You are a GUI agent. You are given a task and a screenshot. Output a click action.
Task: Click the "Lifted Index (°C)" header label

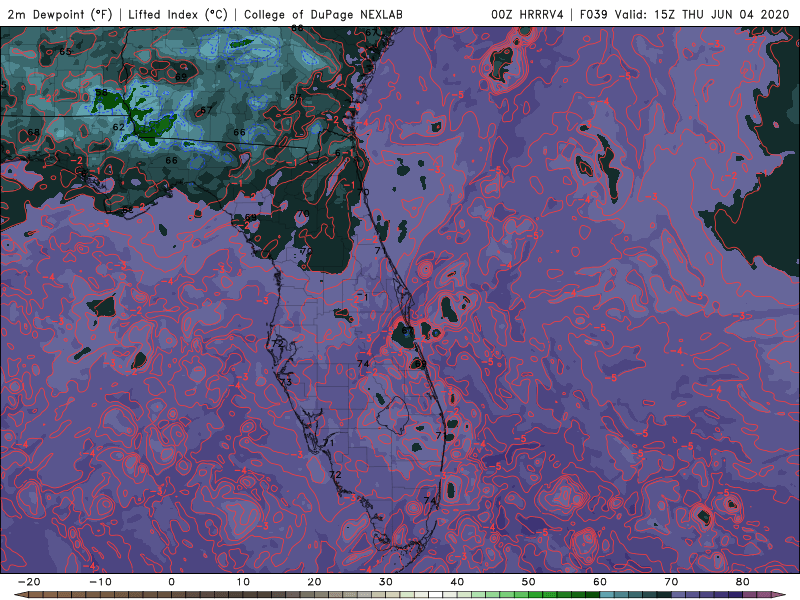(x=178, y=14)
